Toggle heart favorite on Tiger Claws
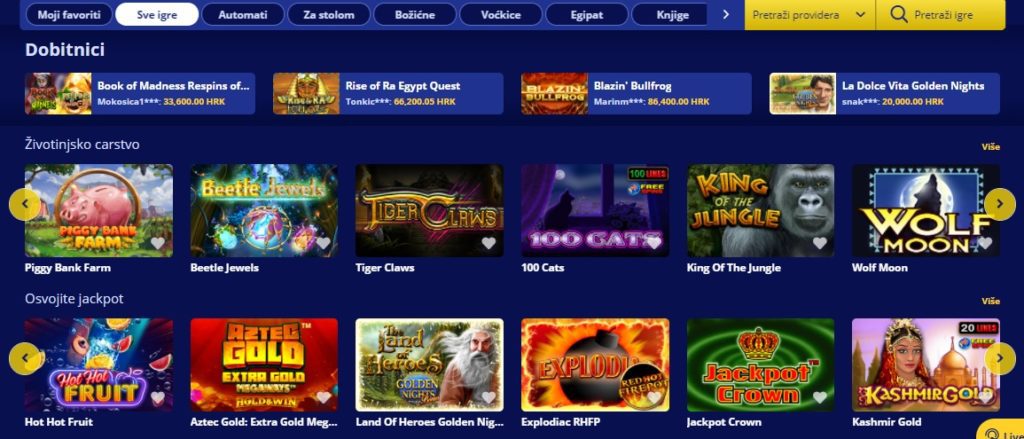Image resolution: width=1024 pixels, height=439 pixels. (x=488, y=244)
